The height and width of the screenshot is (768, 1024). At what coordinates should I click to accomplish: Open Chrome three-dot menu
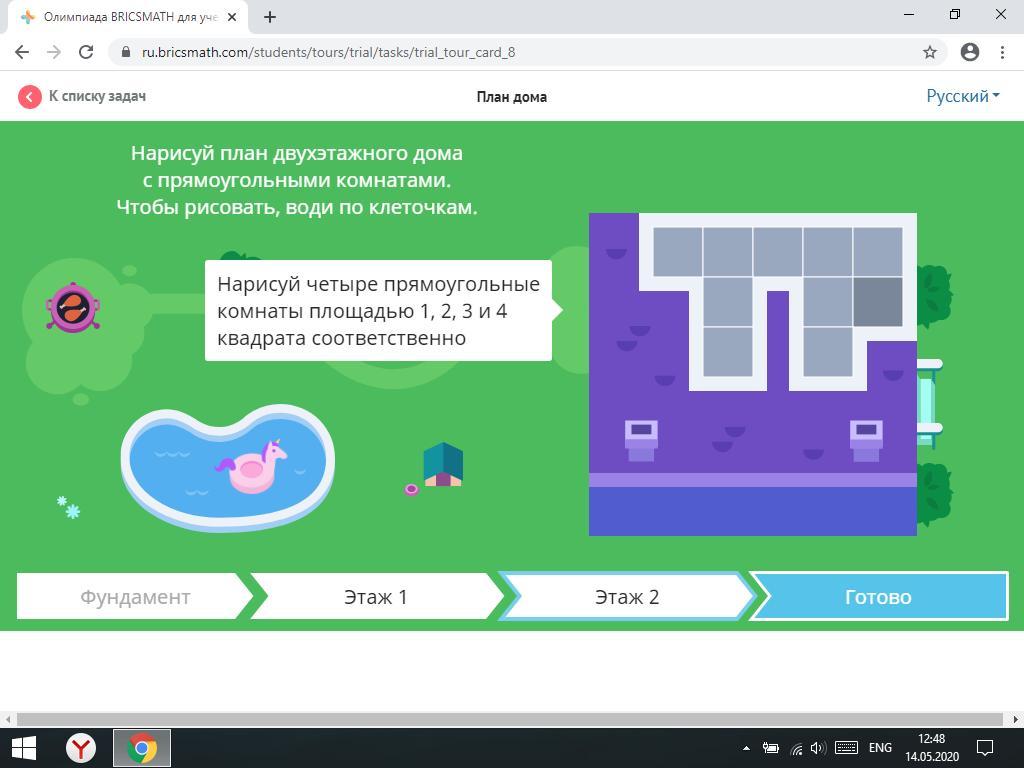[x=1002, y=52]
